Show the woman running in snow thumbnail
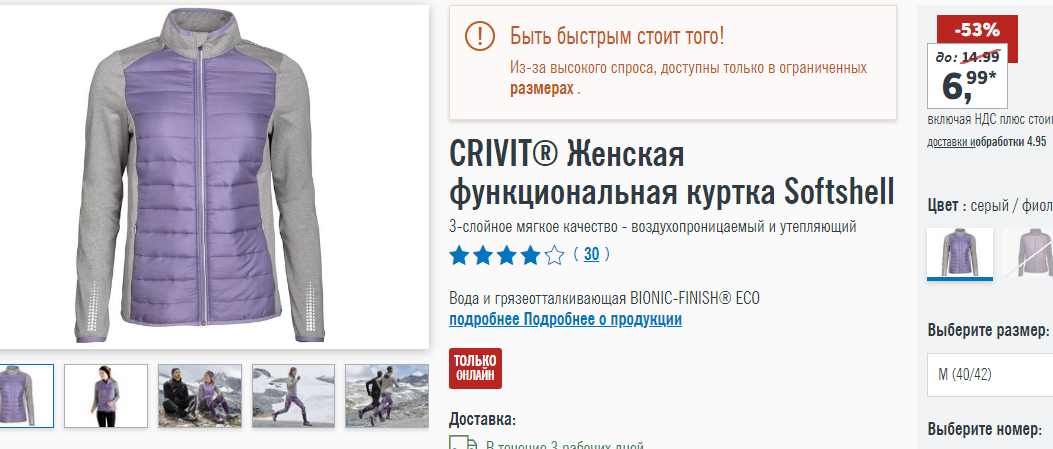The image size is (1053, 449). 293,395
